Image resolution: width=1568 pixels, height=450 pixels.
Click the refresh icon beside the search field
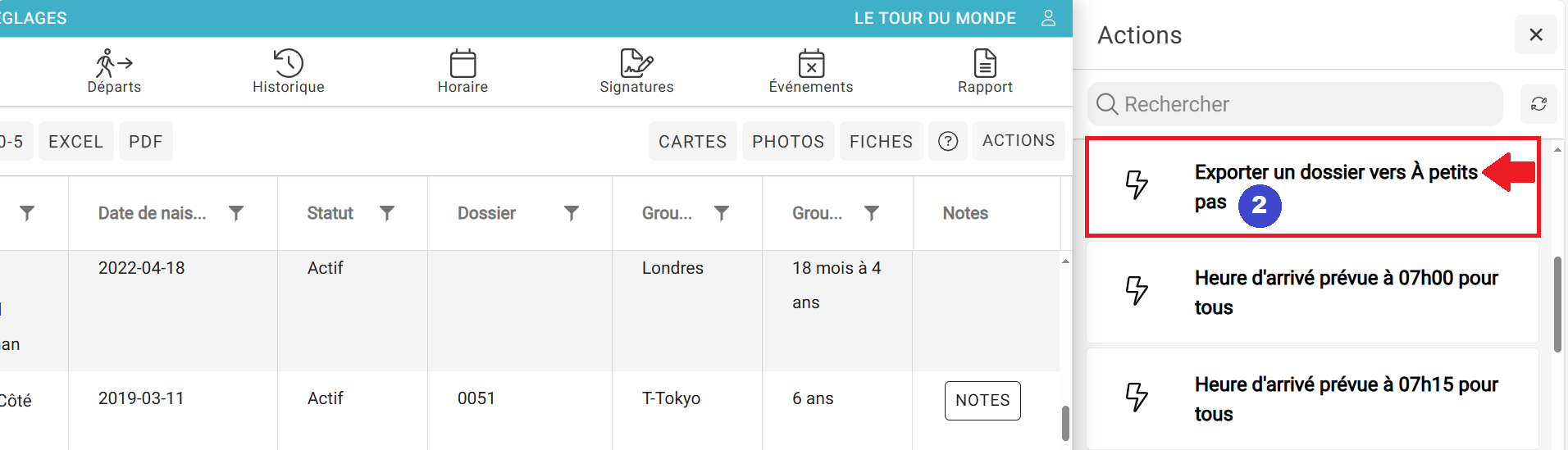[1538, 104]
